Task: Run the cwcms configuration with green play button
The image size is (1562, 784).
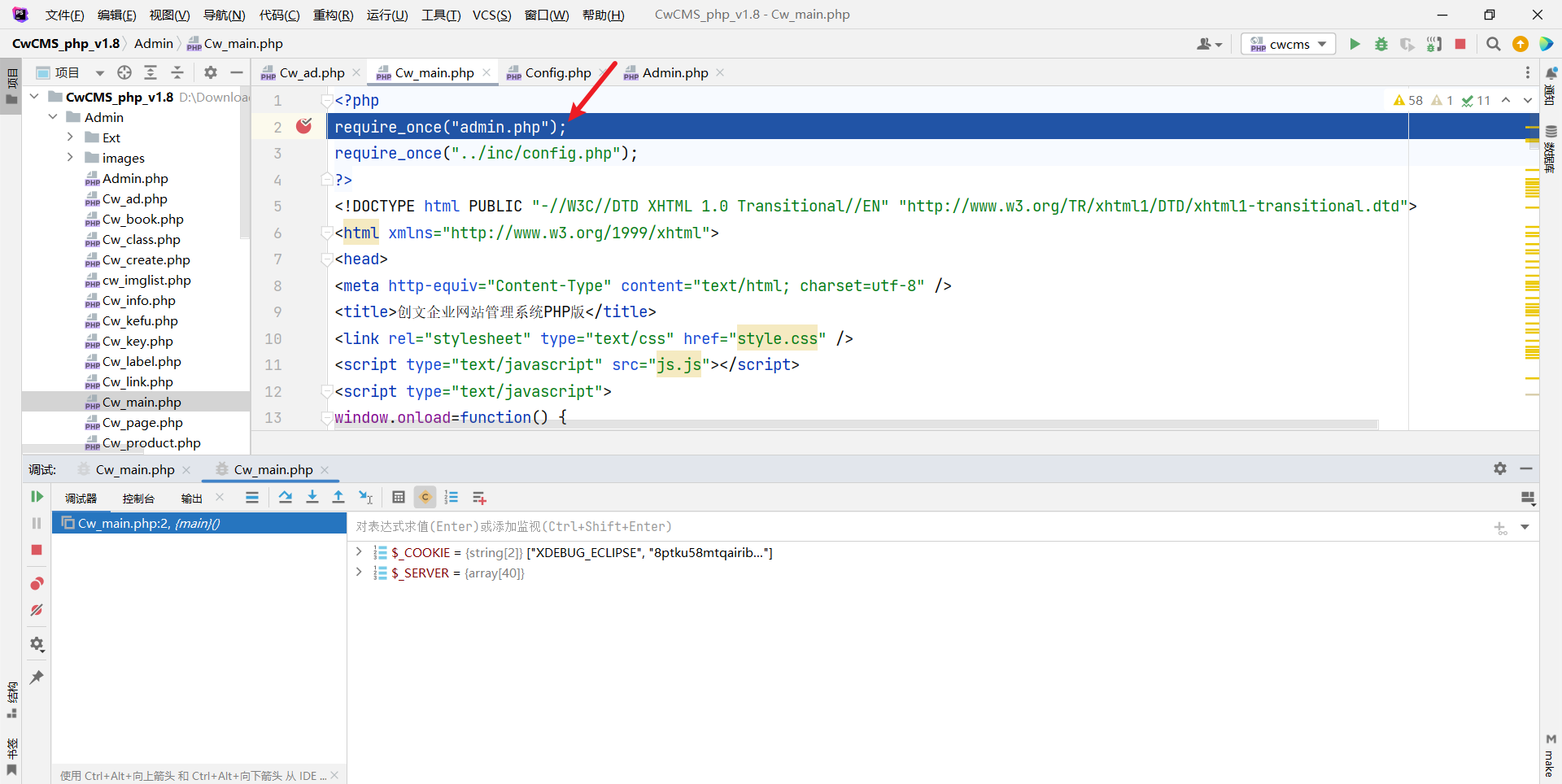Action: (1355, 44)
